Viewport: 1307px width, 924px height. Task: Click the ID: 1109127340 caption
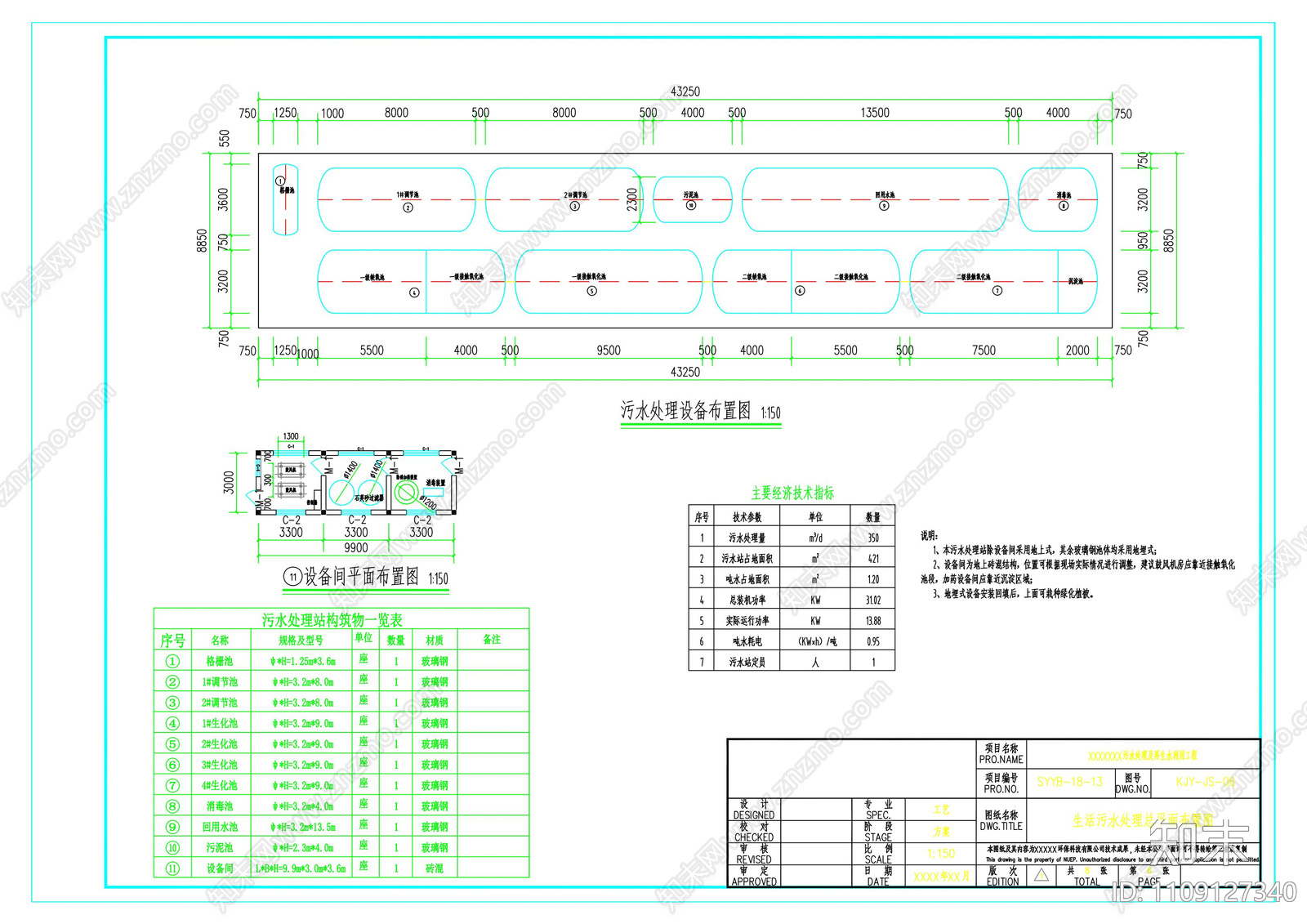click(x=1205, y=892)
